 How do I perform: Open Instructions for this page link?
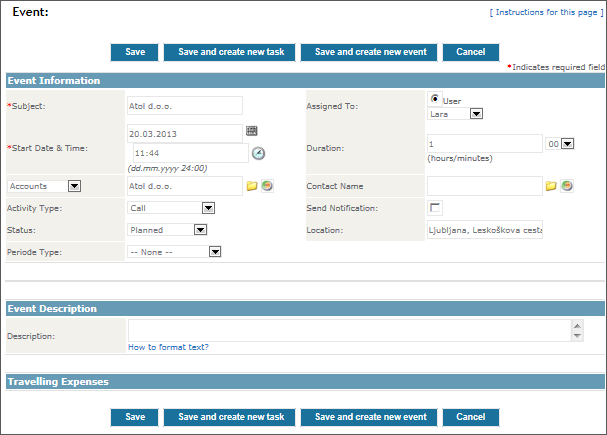[545, 12]
